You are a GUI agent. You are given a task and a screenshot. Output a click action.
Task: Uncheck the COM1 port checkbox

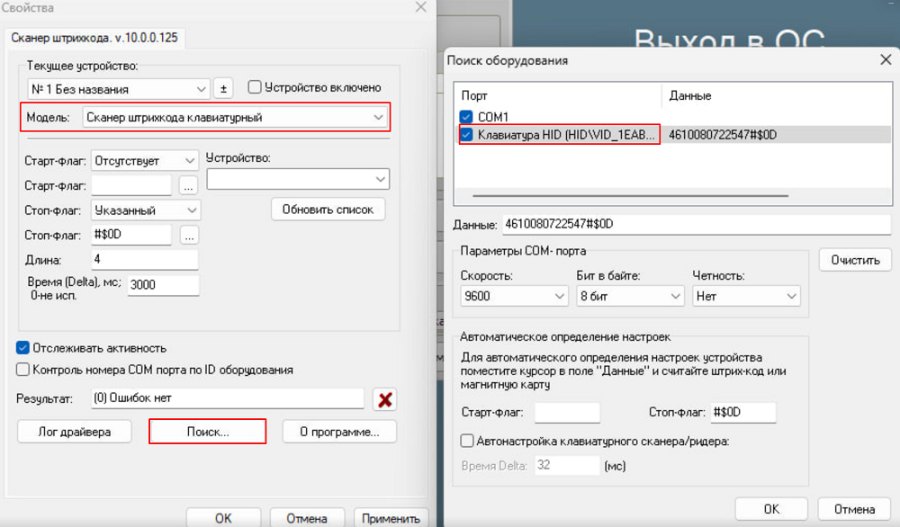pyautogui.click(x=466, y=117)
